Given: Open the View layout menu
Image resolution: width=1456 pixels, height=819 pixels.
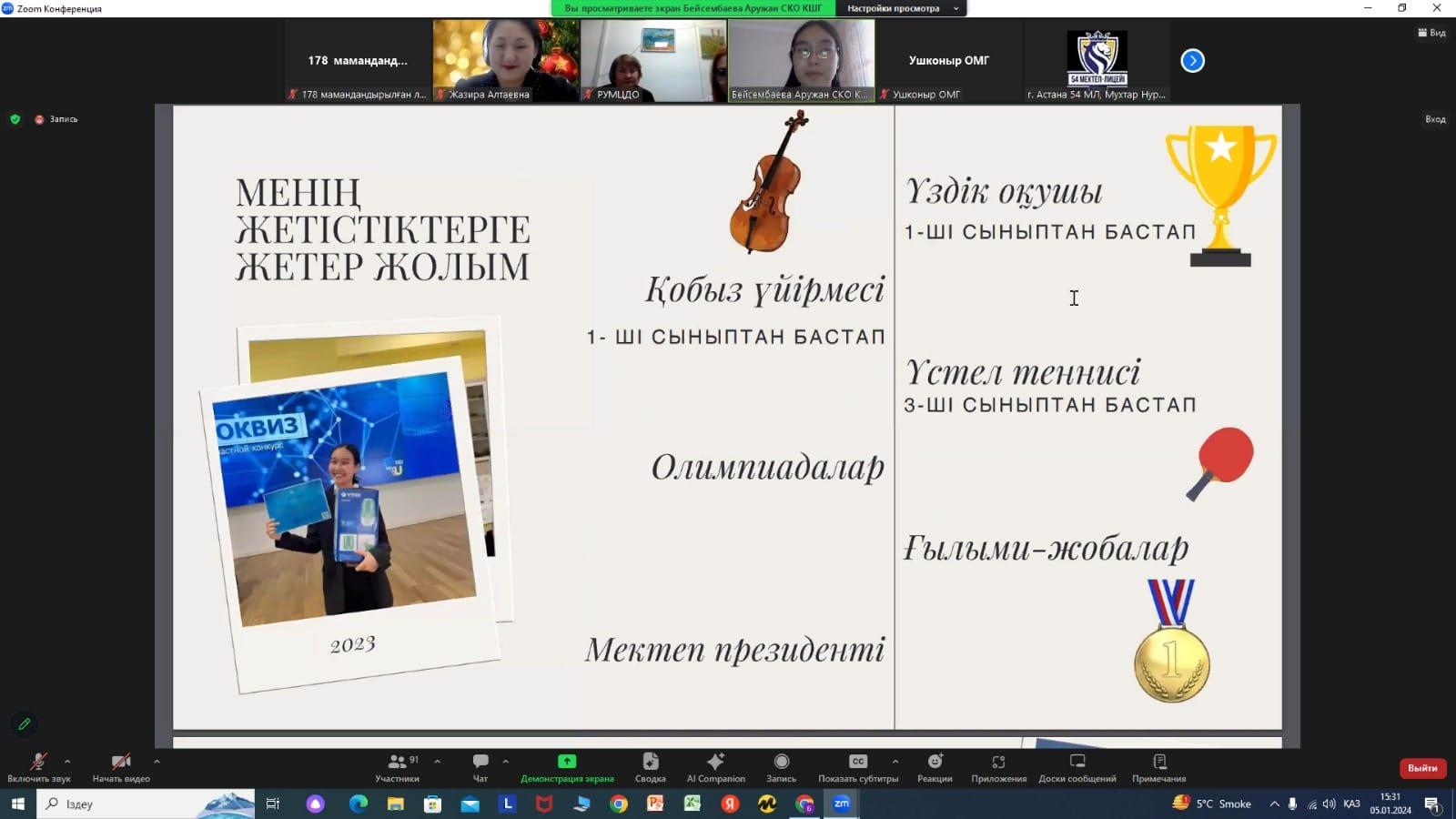Looking at the screenshot, I should coord(1431,33).
